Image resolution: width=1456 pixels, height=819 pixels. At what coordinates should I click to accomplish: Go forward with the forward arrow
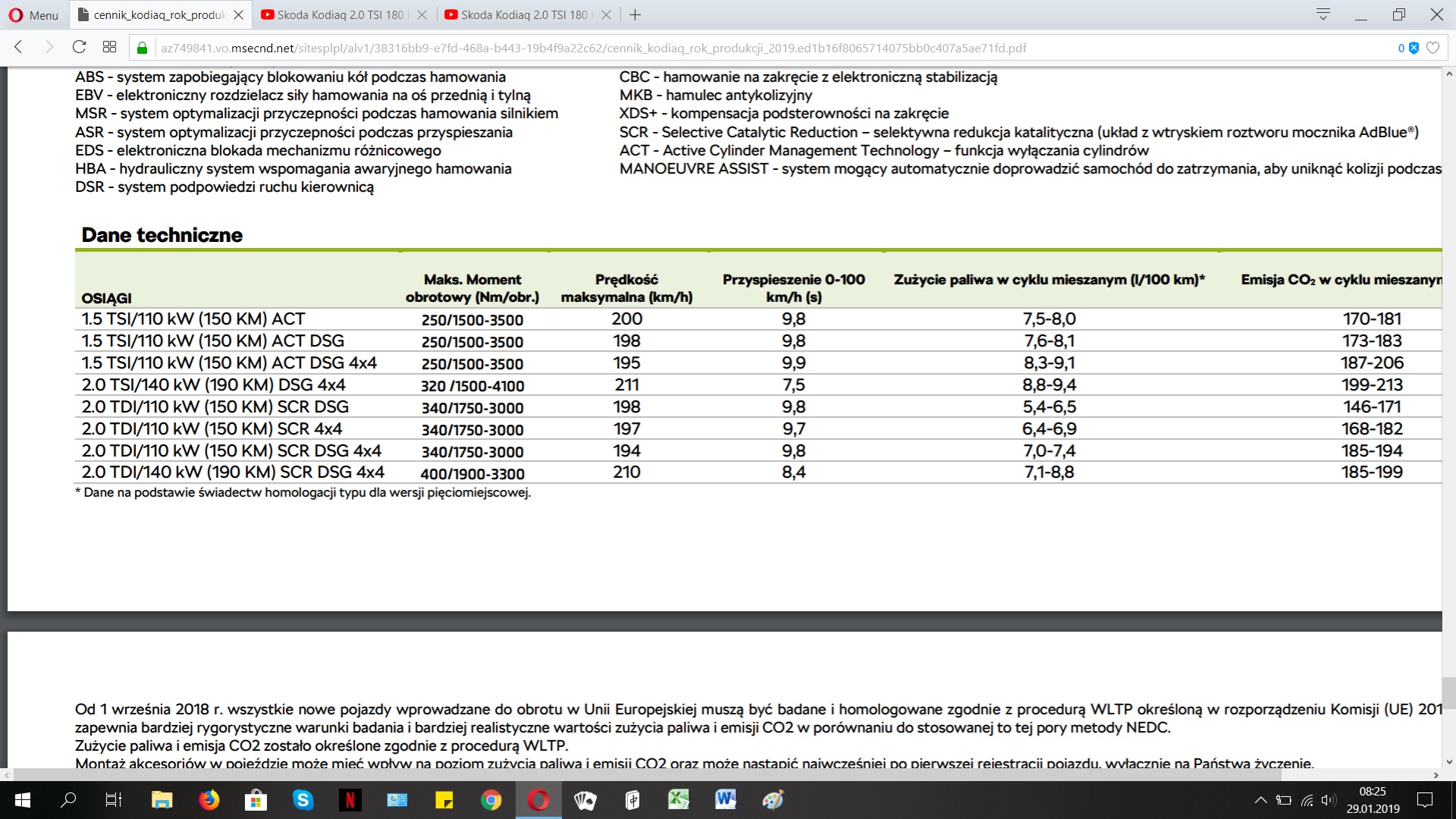click(x=49, y=47)
